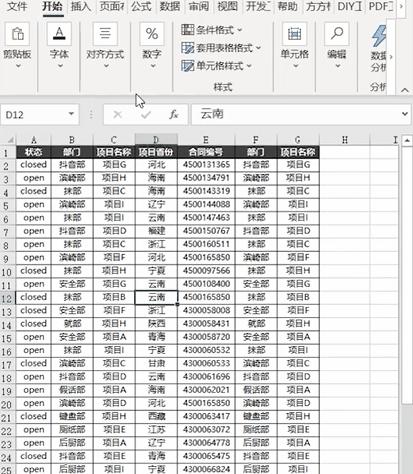The width and height of the screenshot is (413, 474).
Task: Open the 文件 tab
Action: click(17, 6)
